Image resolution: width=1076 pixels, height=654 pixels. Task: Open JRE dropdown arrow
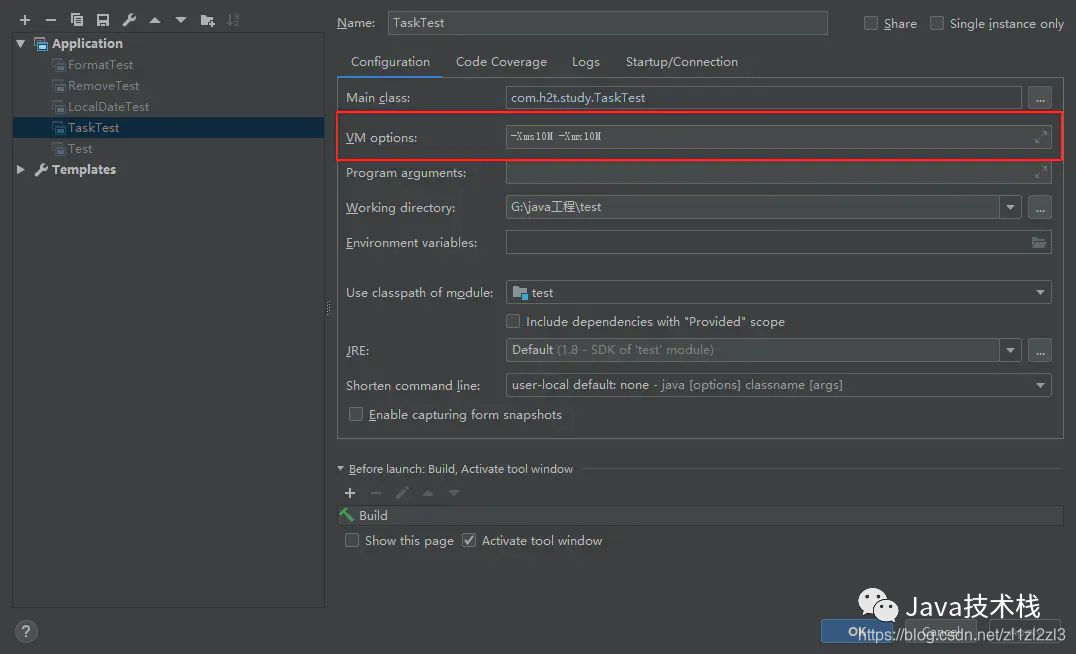(1010, 350)
